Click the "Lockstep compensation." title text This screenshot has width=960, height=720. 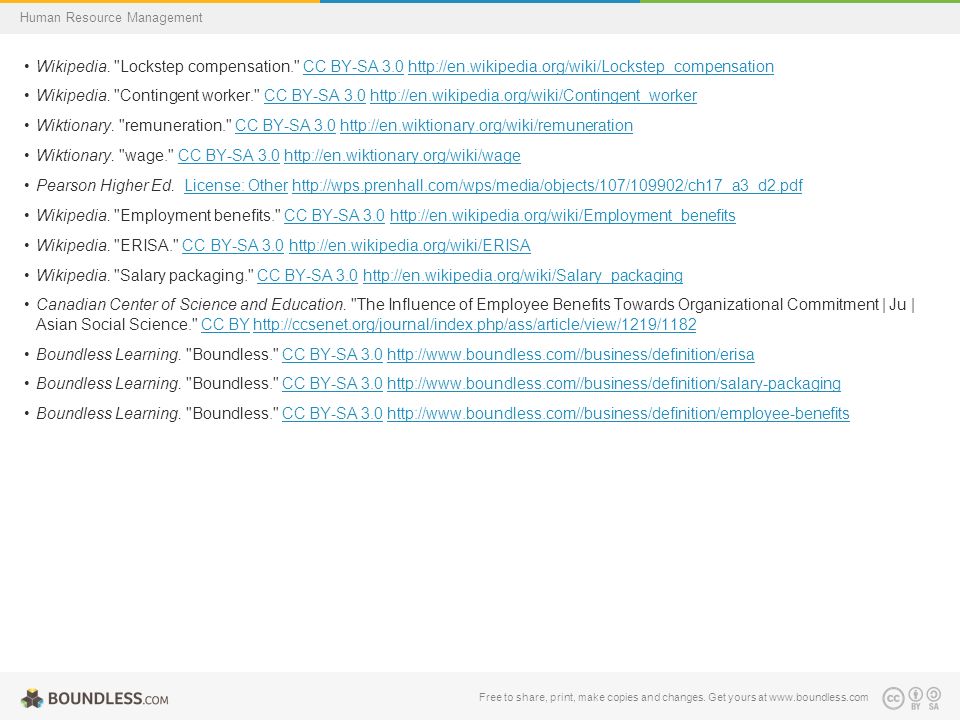(x=207, y=66)
